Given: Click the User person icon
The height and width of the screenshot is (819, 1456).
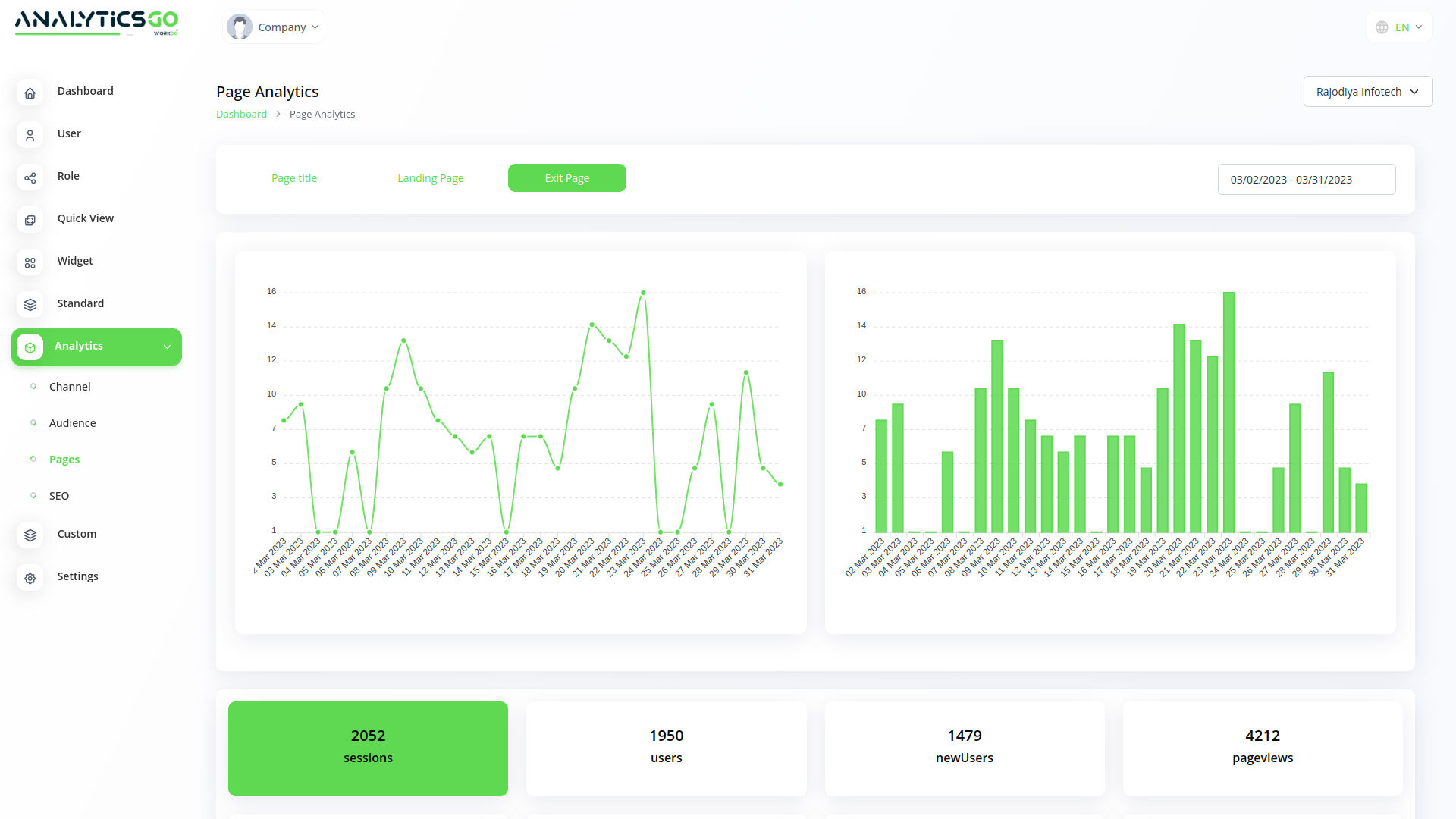Looking at the screenshot, I should [30, 135].
